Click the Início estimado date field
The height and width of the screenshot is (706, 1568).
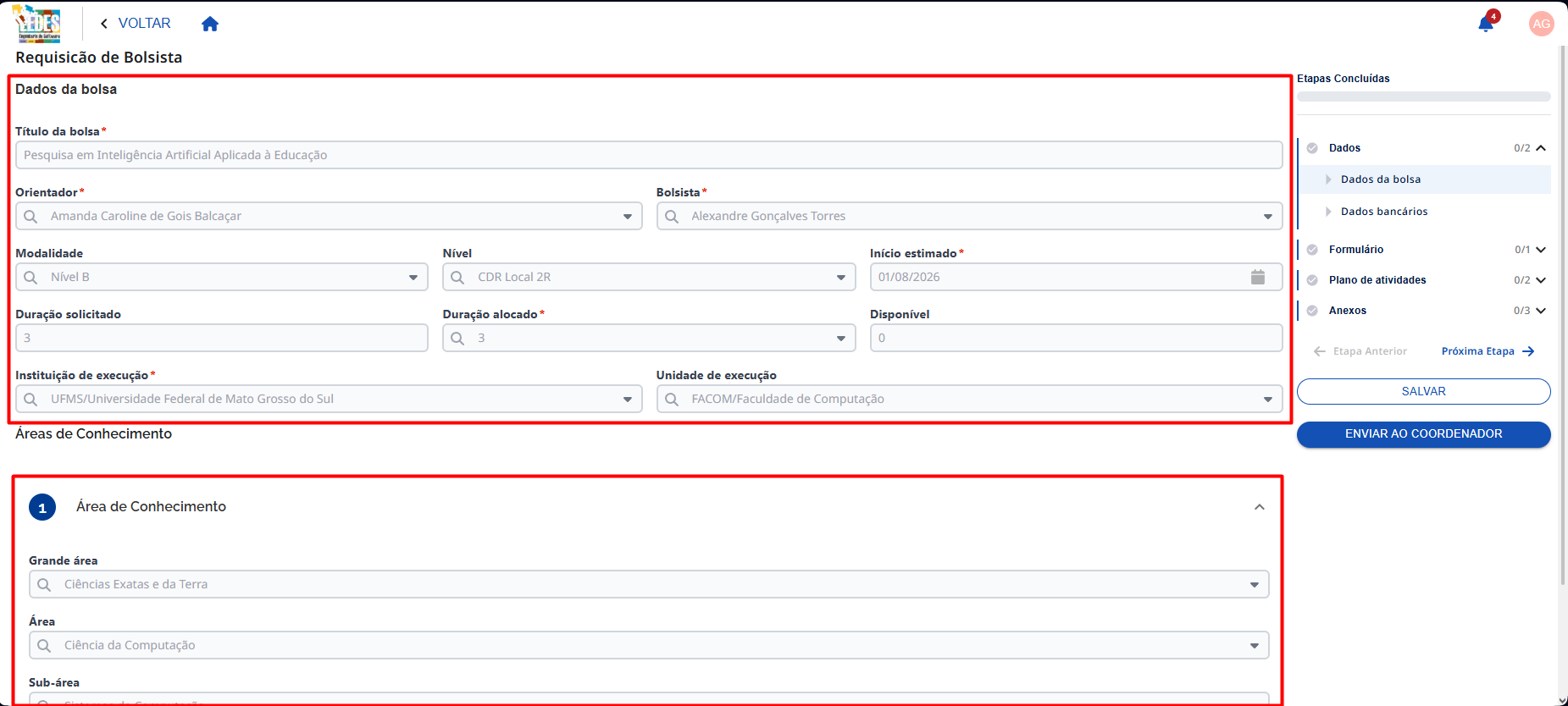pos(1076,277)
